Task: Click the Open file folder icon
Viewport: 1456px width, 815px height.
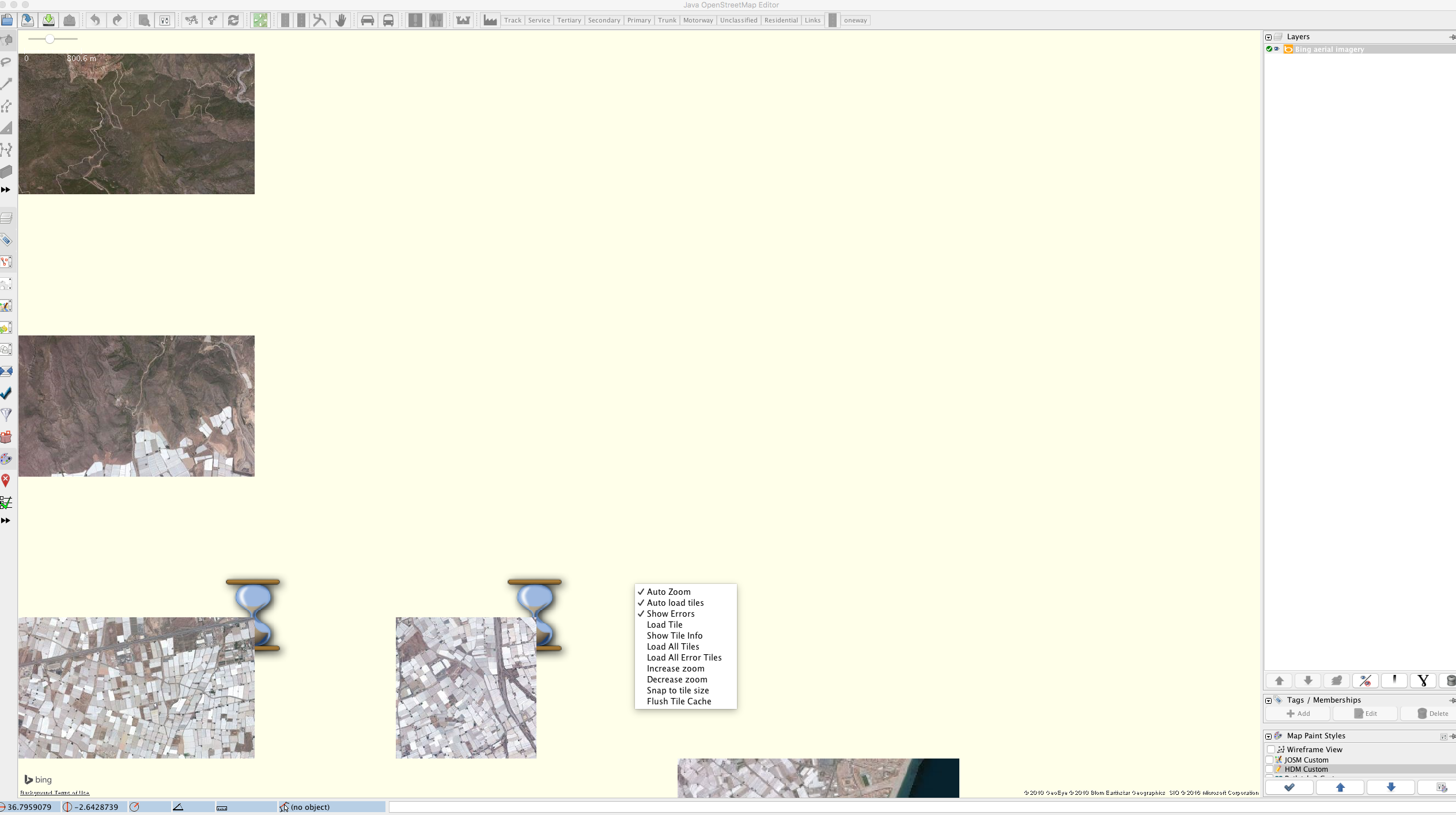Action: pyautogui.click(x=7, y=21)
